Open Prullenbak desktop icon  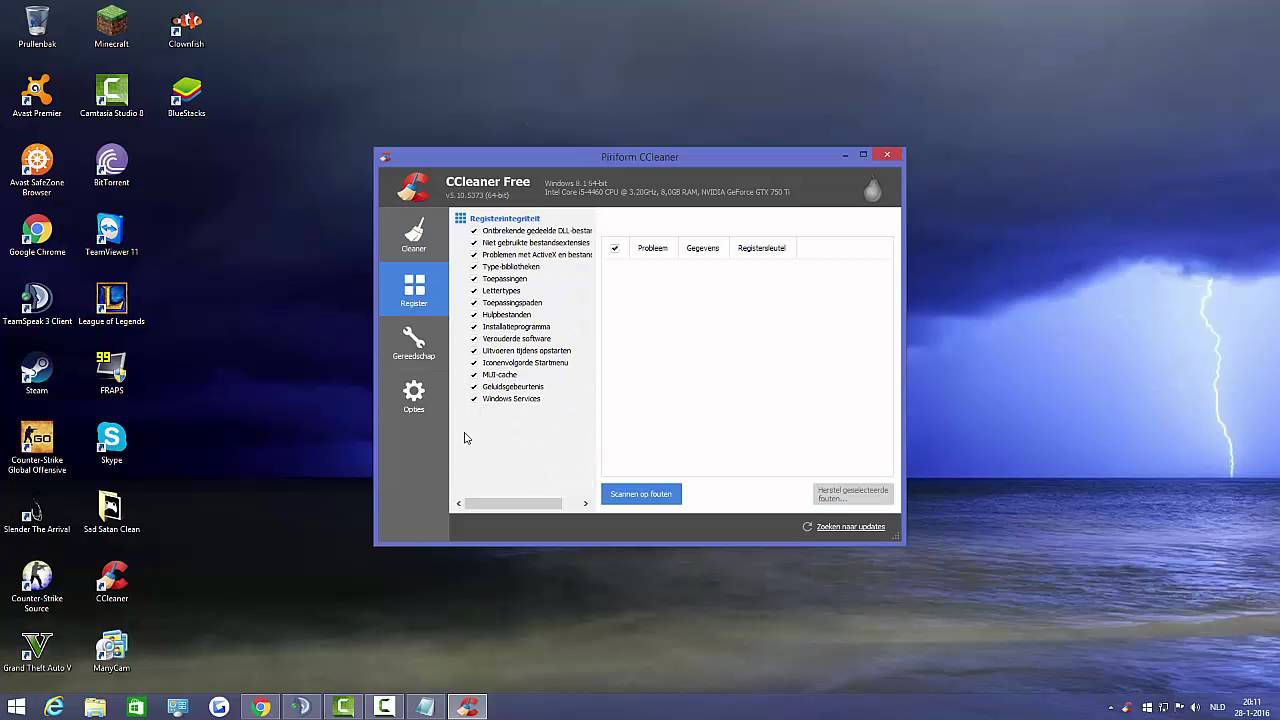pyautogui.click(x=37, y=27)
